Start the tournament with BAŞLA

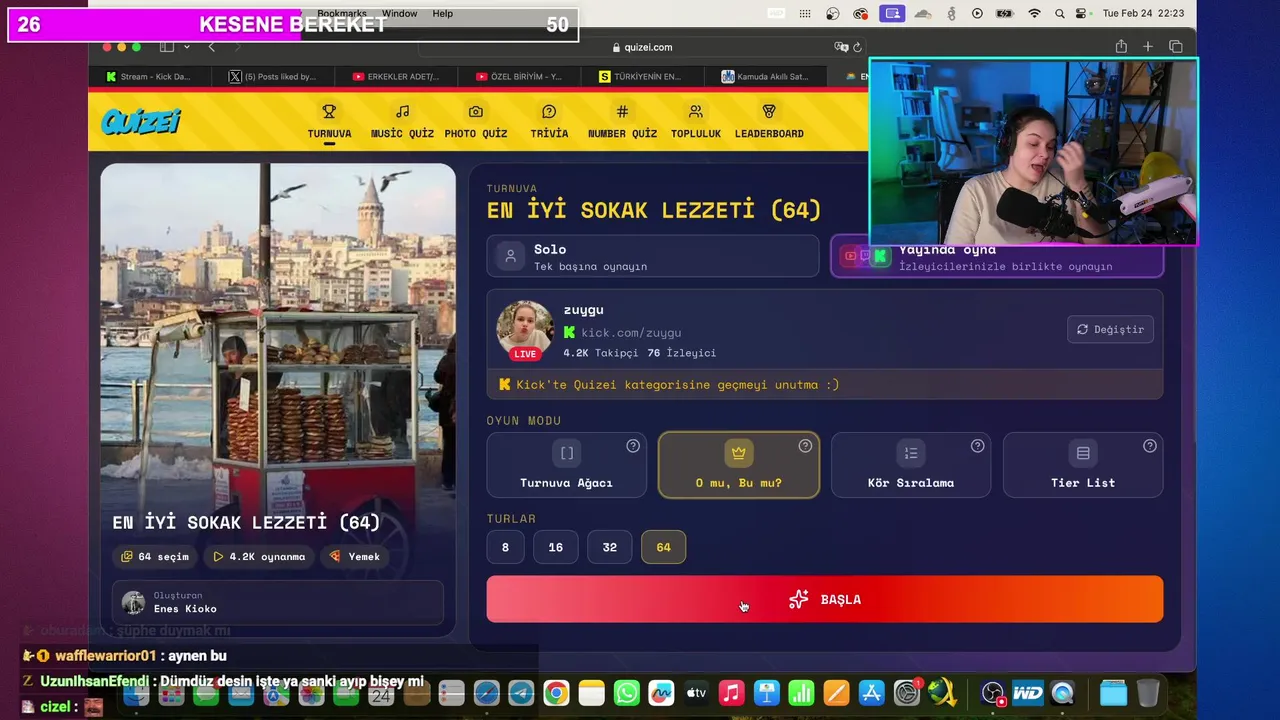pyautogui.click(x=825, y=599)
